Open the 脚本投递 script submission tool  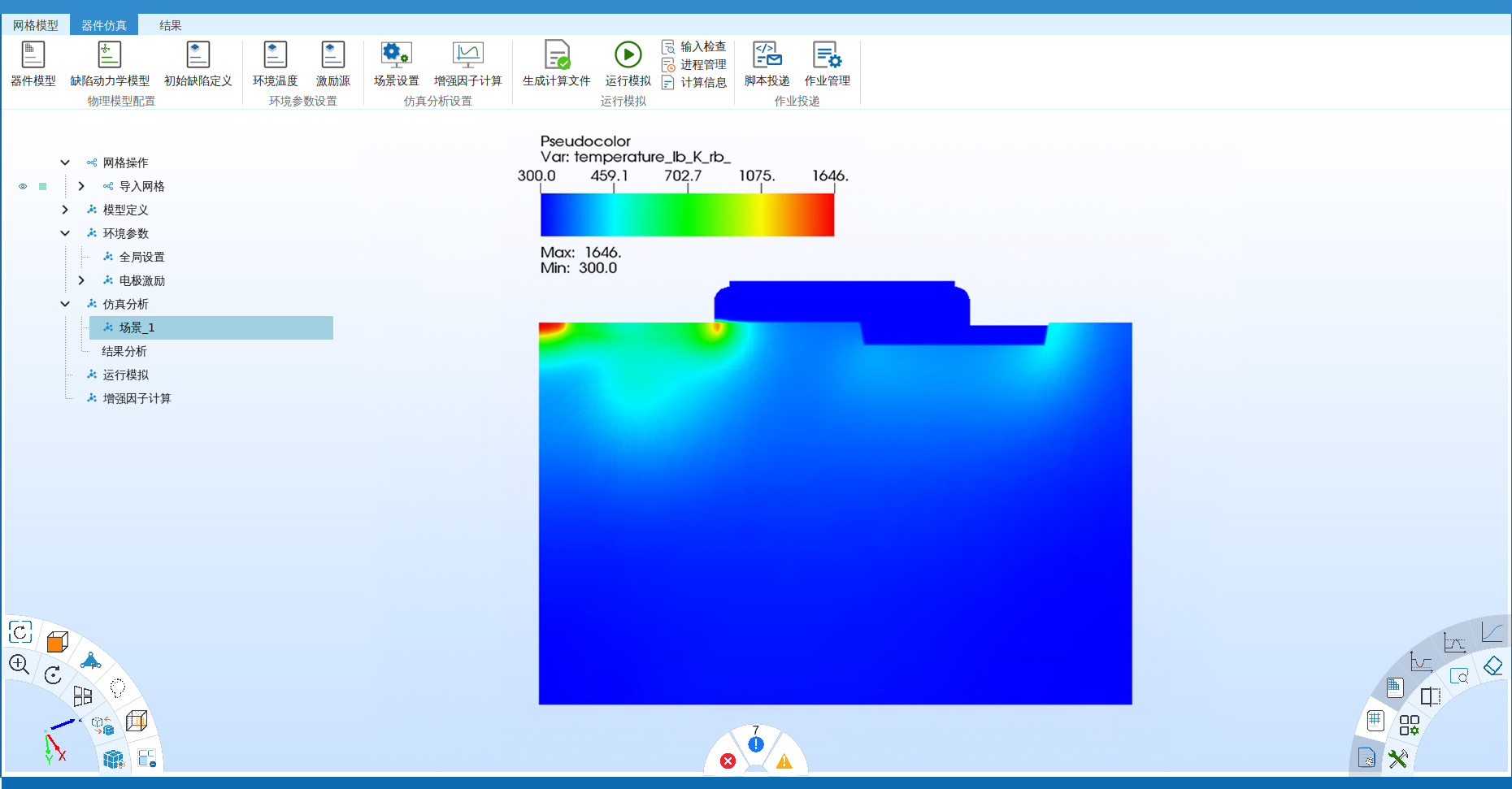tap(767, 55)
